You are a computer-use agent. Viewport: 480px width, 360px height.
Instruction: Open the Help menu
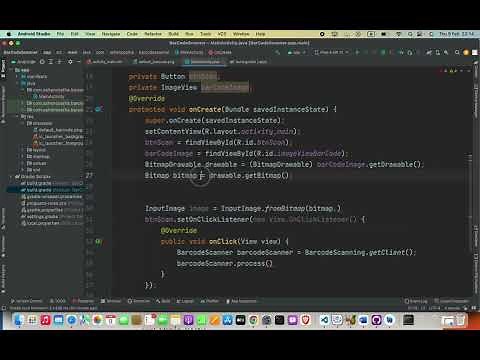coord(260,34)
